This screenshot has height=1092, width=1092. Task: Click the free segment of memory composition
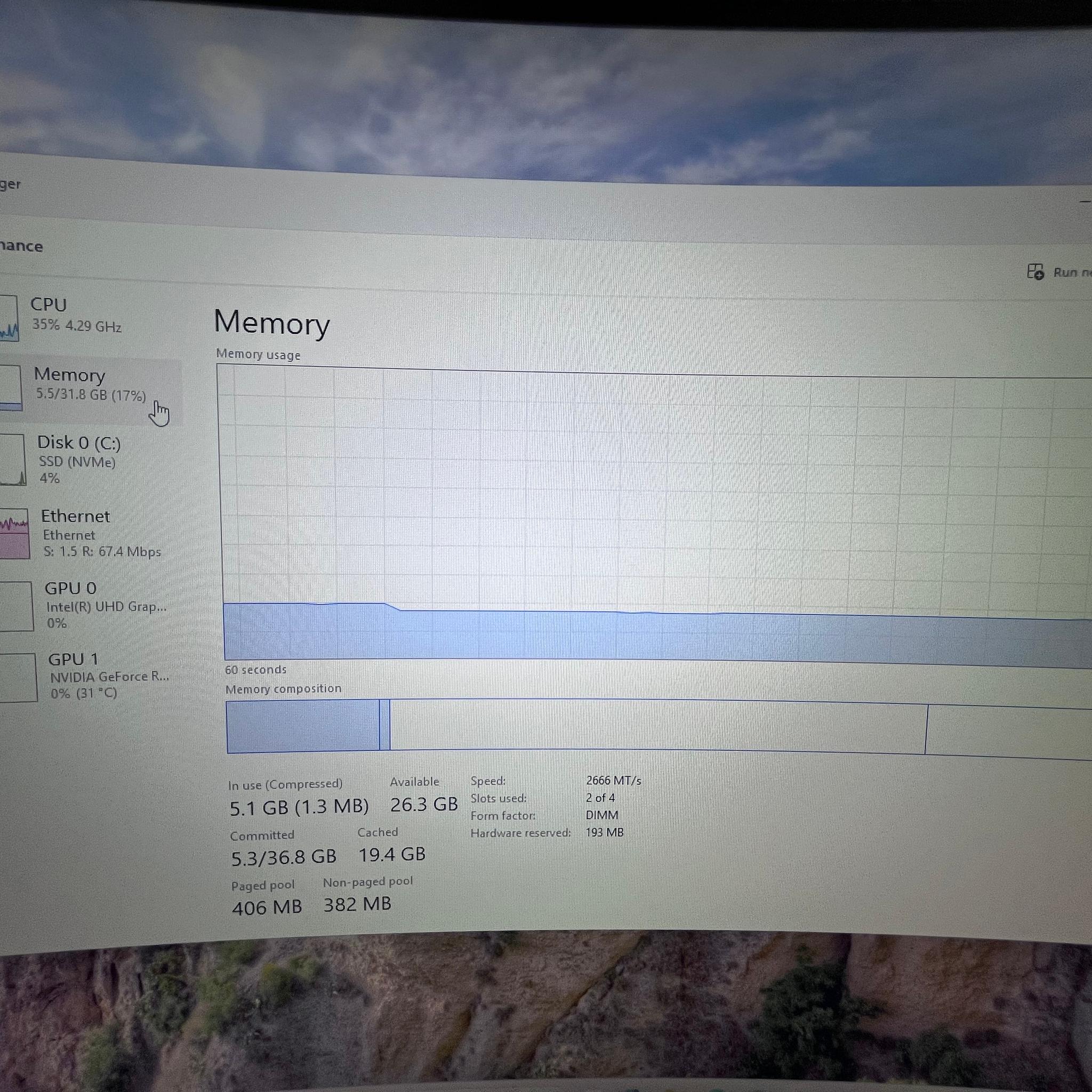point(1009,730)
